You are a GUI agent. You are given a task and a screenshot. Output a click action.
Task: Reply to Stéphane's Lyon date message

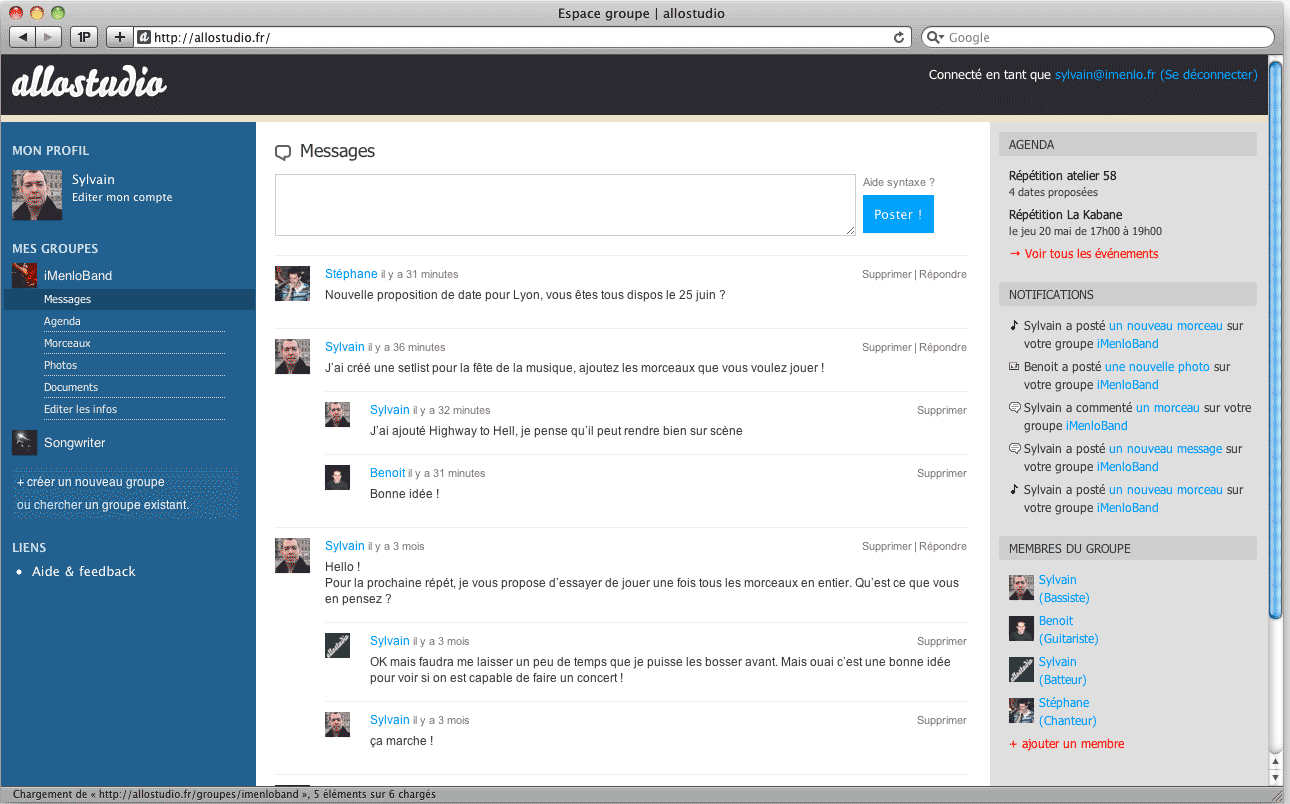tap(943, 274)
